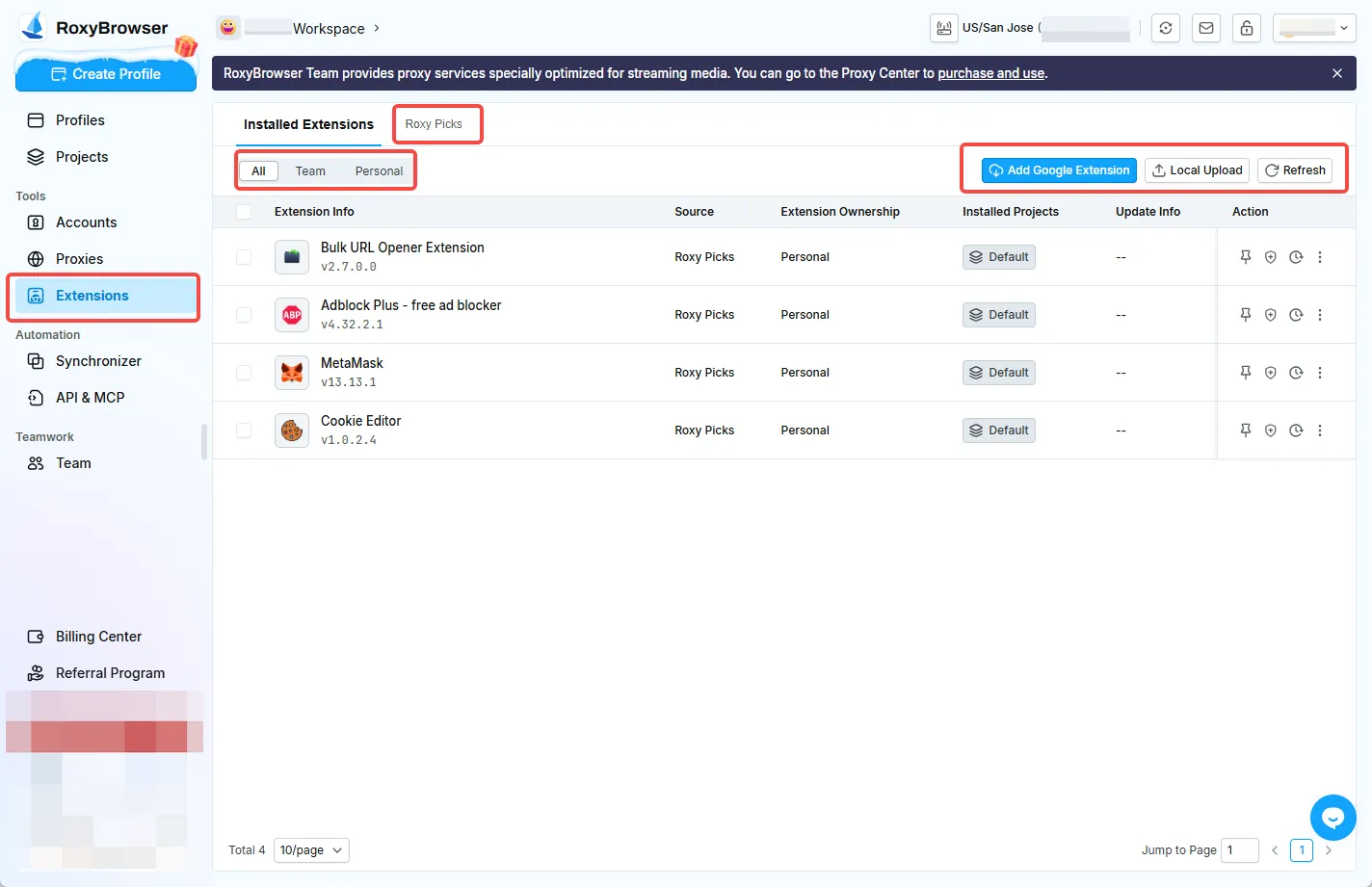The height and width of the screenshot is (887, 1372).
Task: Click the sync icon in top header
Action: (x=1166, y=28)
